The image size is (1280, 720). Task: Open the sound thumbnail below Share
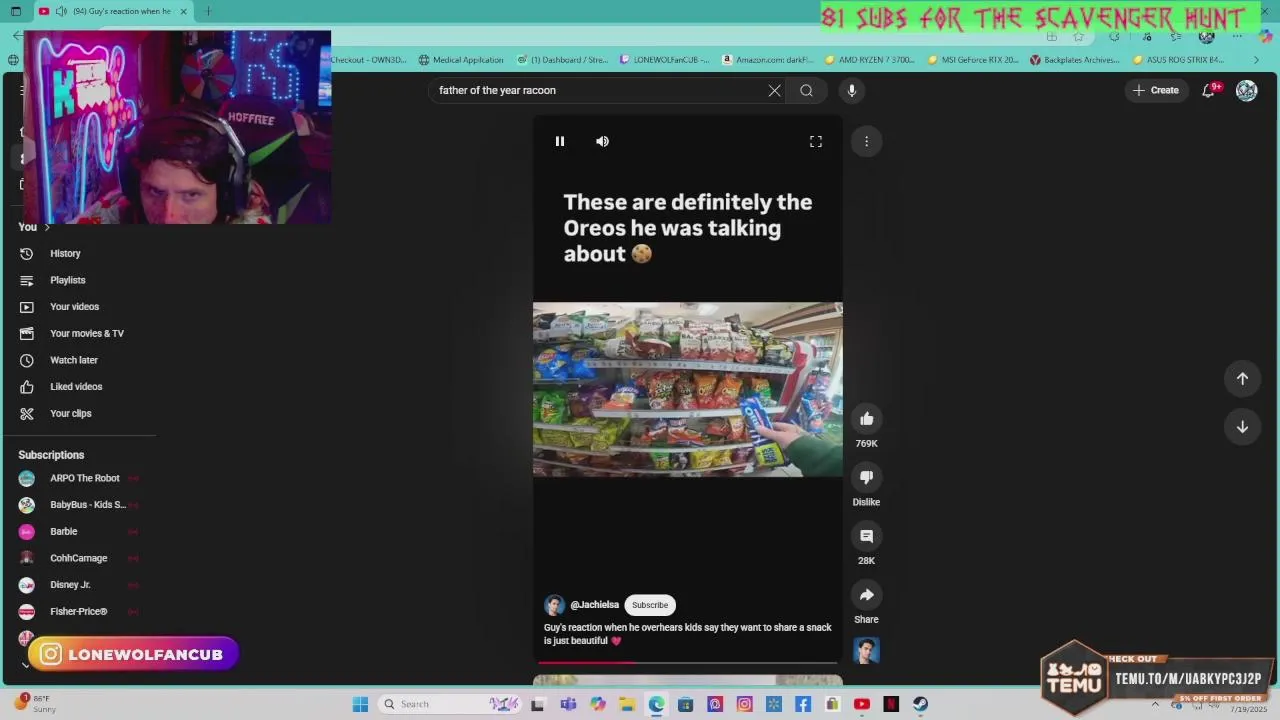pyautogui.click(x=866, y=650)
